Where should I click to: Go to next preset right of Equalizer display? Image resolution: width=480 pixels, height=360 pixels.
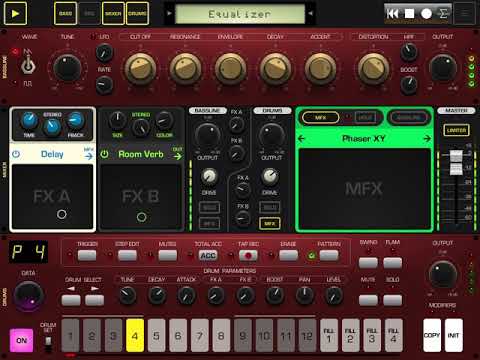[311, 13]
